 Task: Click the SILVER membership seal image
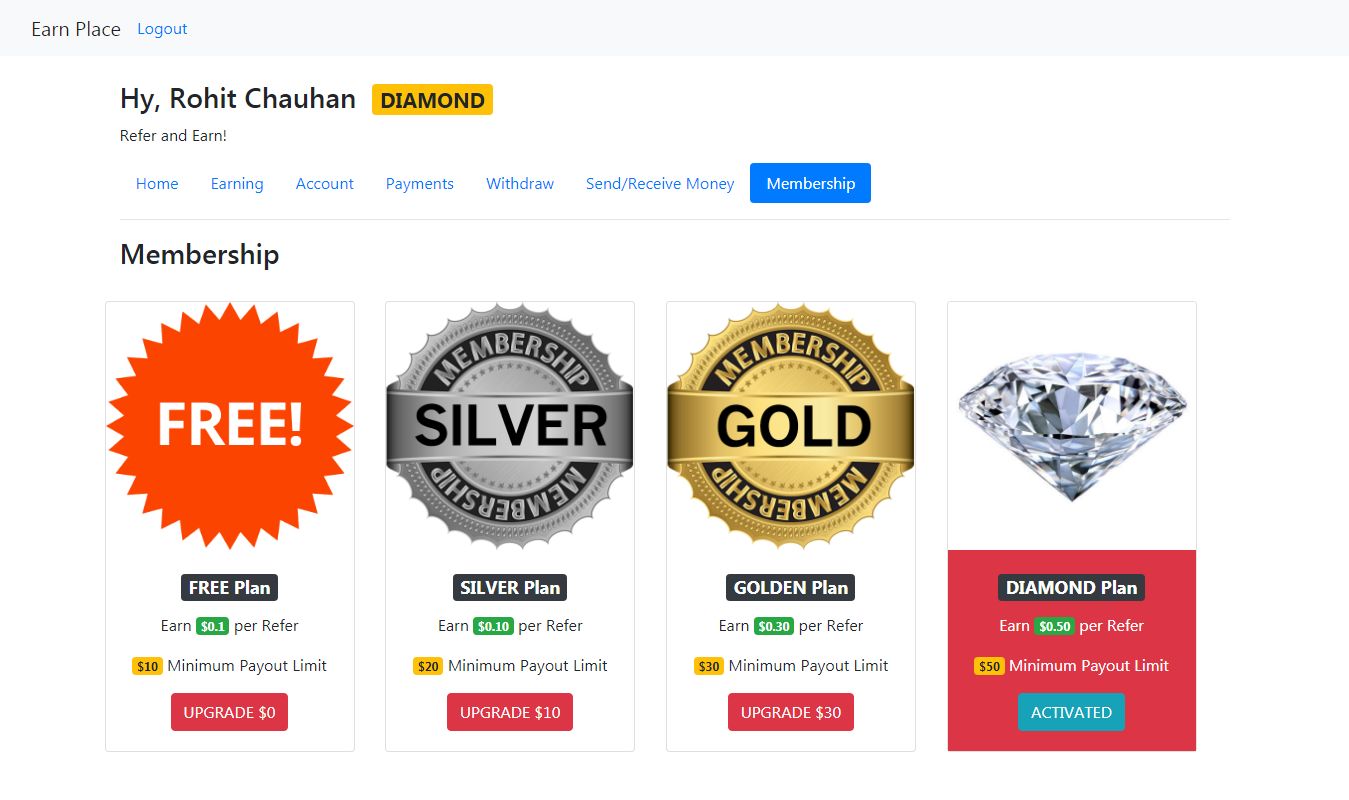pyautogui.click(x=510, y=426)
